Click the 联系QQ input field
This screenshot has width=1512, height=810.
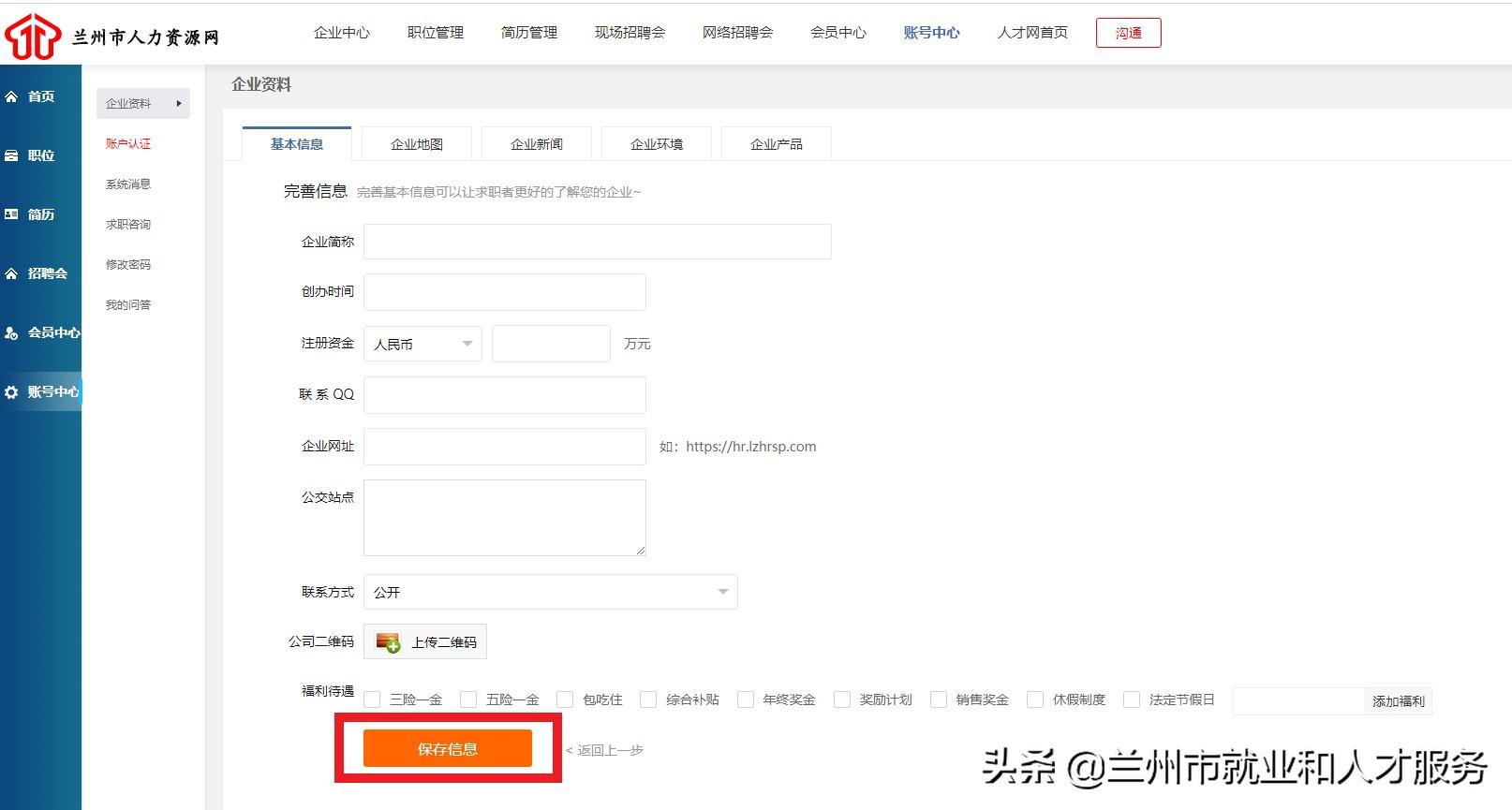point(505,395)
